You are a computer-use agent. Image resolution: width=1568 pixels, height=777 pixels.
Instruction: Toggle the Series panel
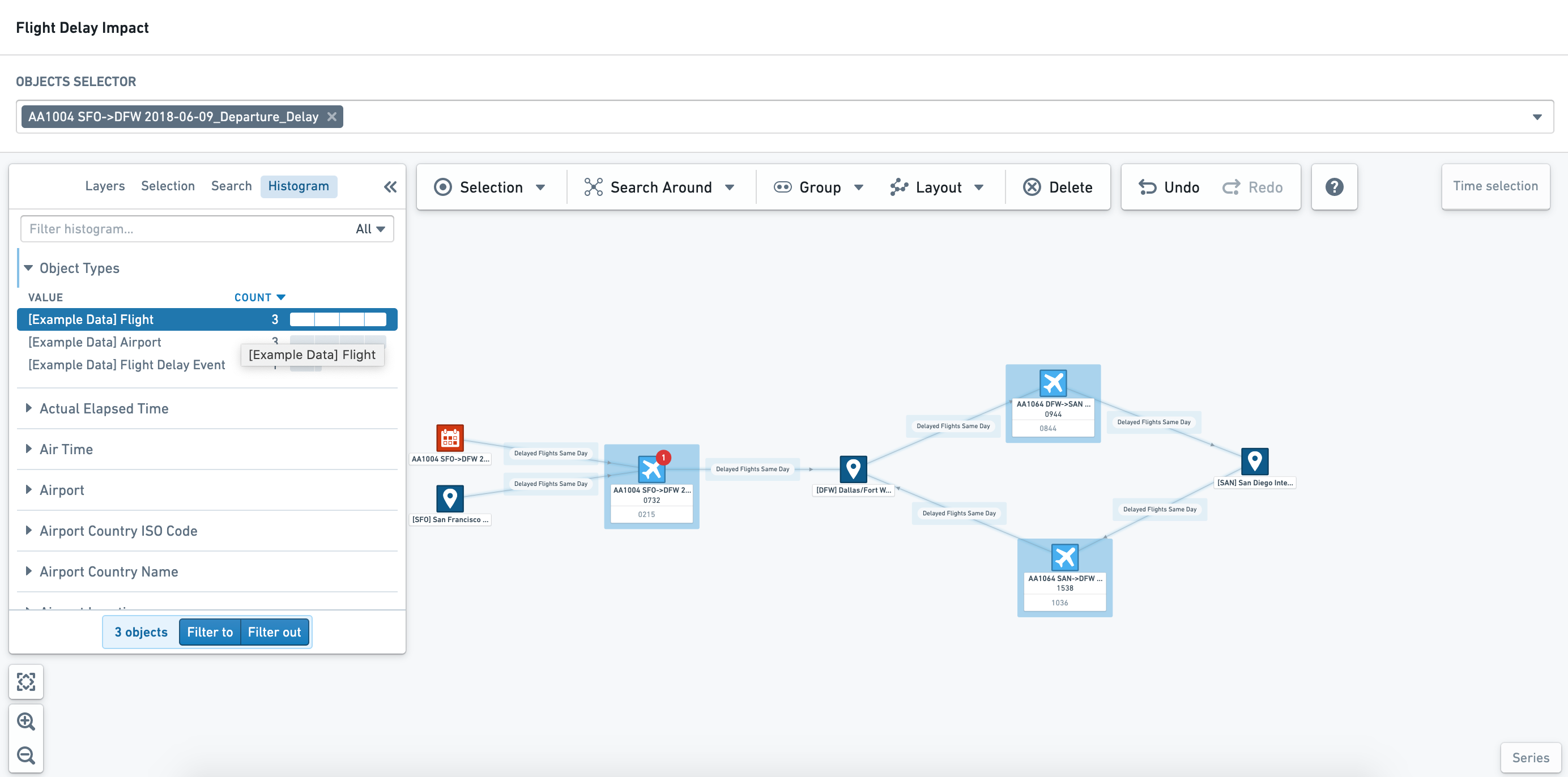coord(1530,758)
